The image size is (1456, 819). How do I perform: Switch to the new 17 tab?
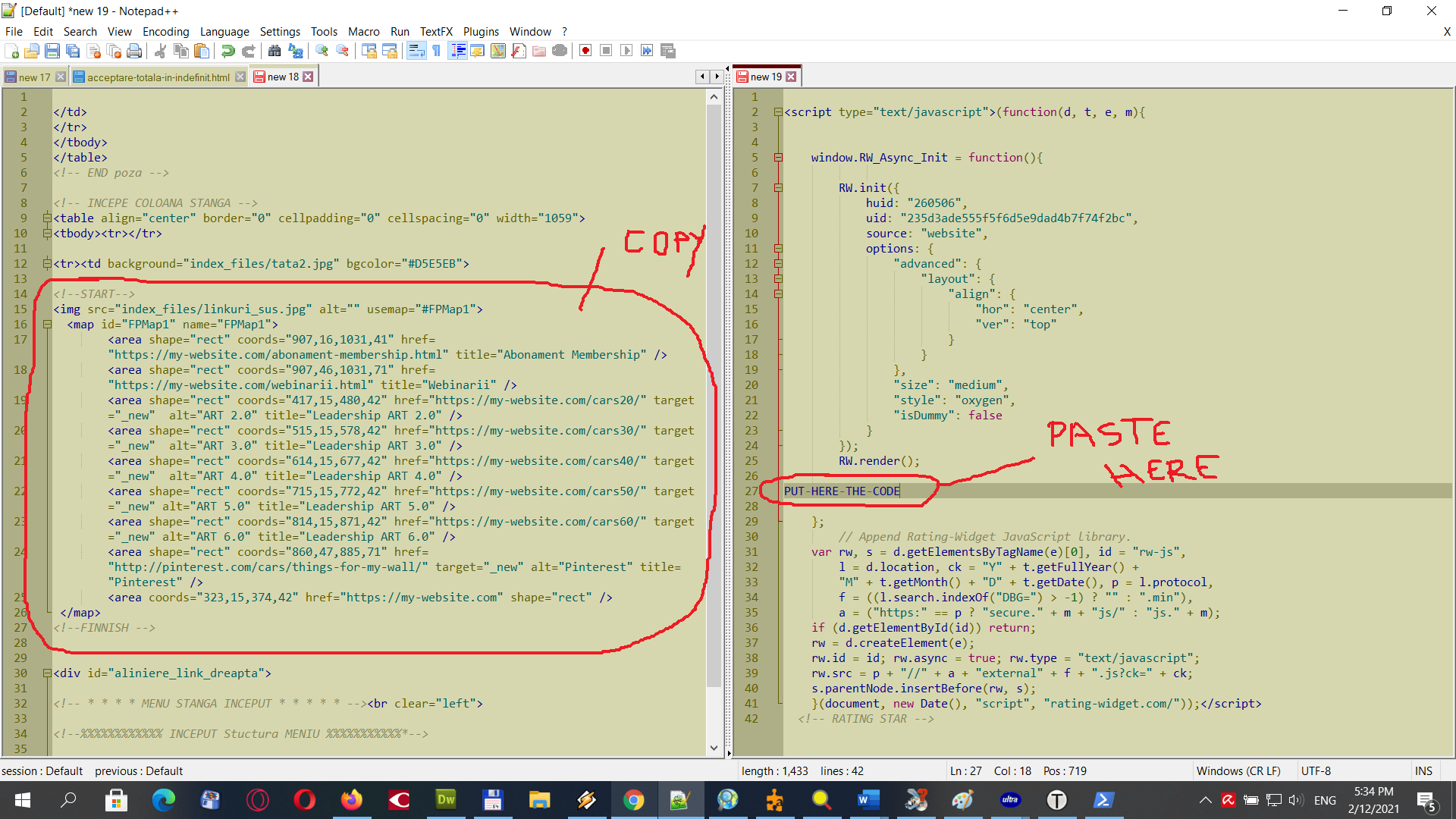coord(34,77)
